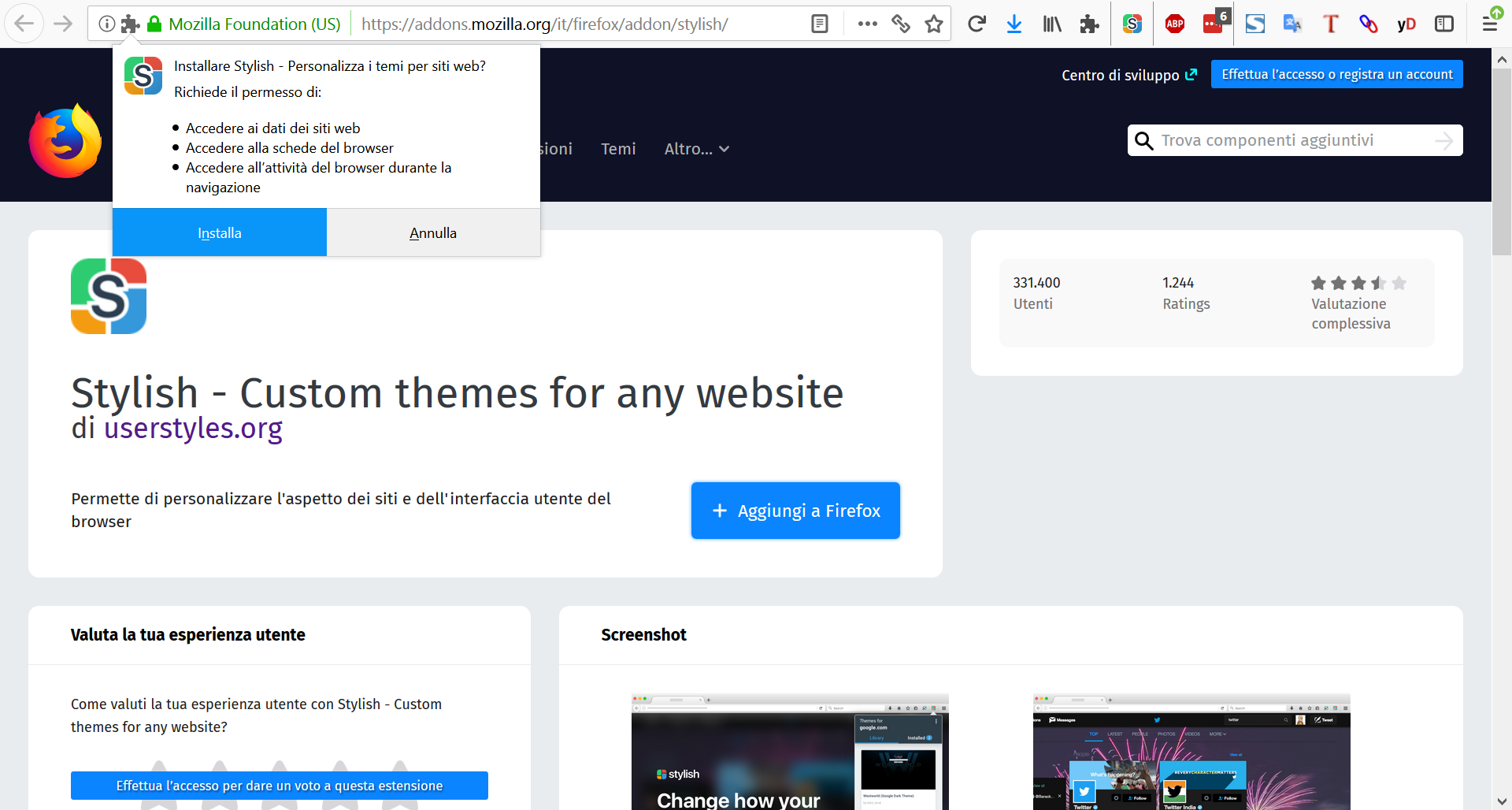The image size is (1512, 810).
Task: Click the large Stylish logo on the page
Action: (x=109, y=296)
